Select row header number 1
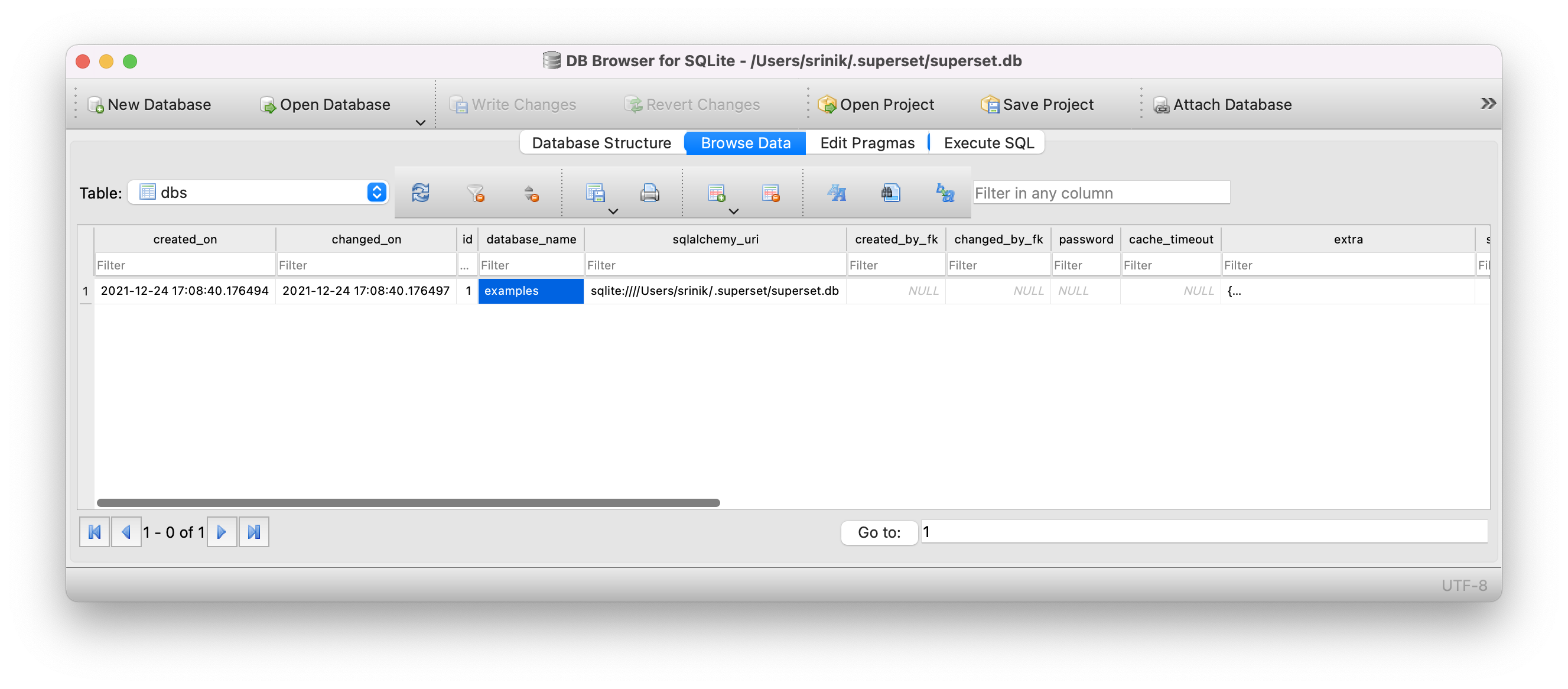The width and height of the screenshot is (1568, 689). (x=86, y=291)
